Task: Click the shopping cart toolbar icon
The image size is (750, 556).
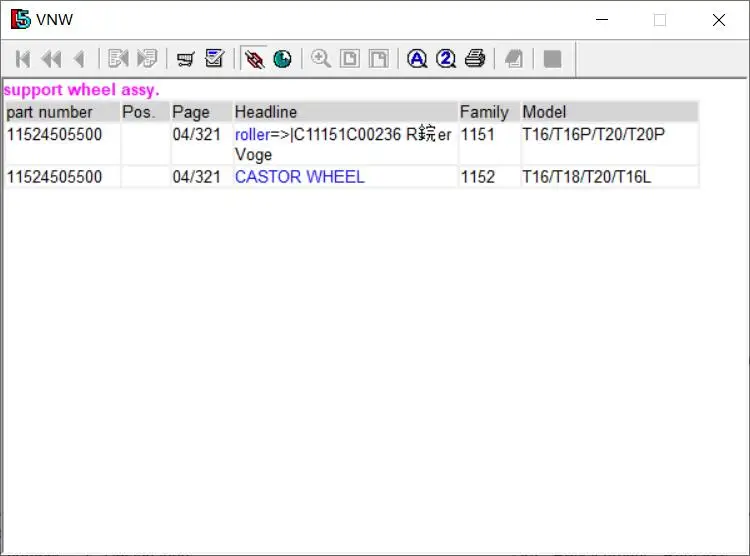Action: pos(185,59)
